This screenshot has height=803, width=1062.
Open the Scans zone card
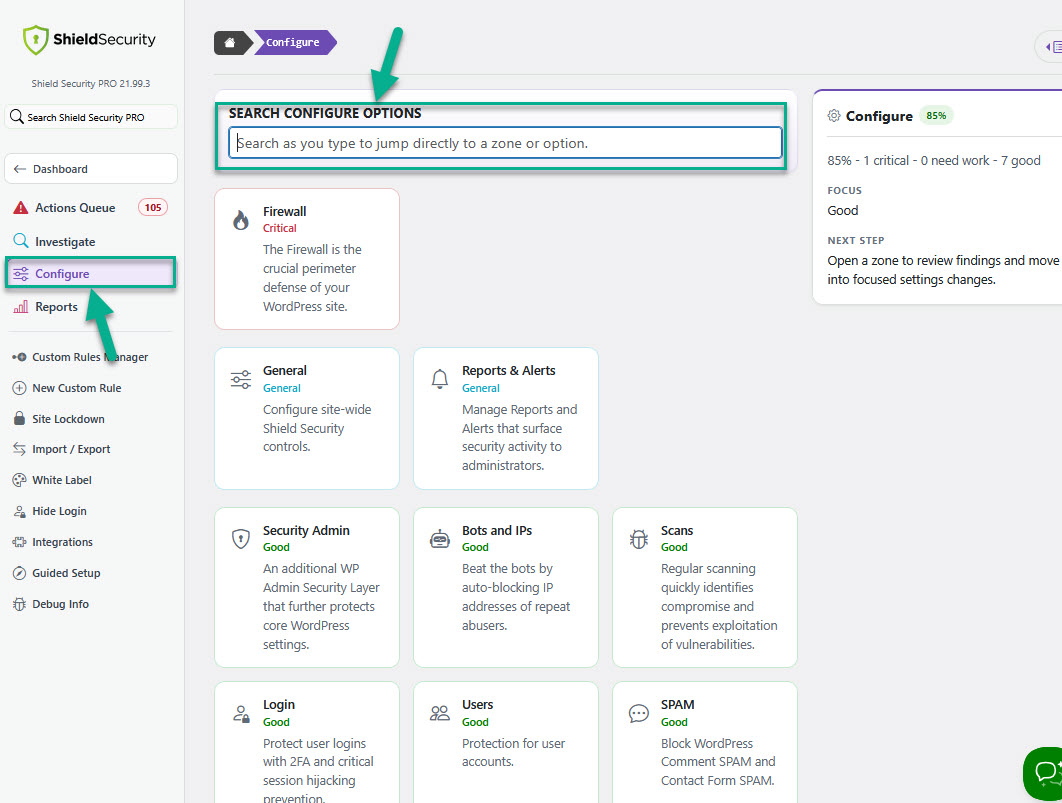pyautogui.click(x=705, y=587)
